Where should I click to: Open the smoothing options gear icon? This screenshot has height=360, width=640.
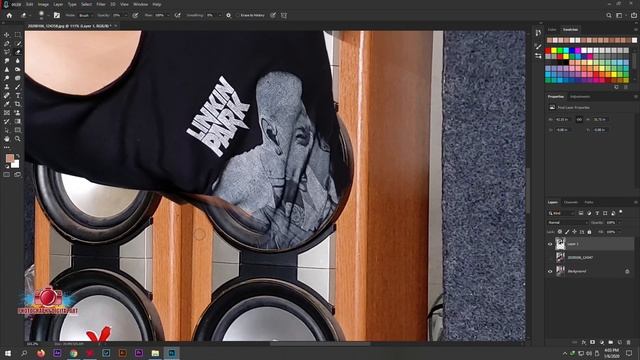(229, 15)
